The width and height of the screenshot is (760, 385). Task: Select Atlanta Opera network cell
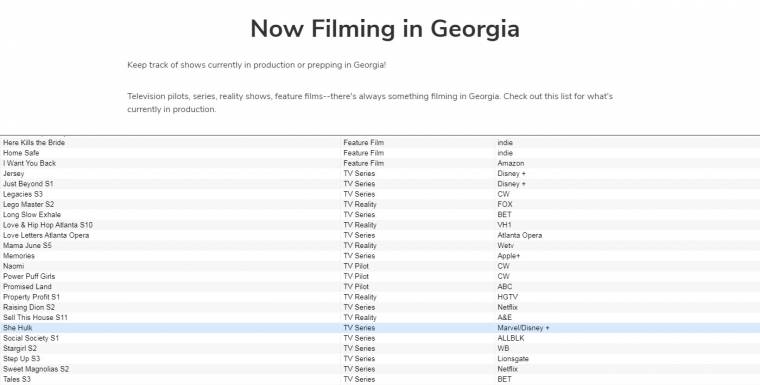click(x=520, y=235)
